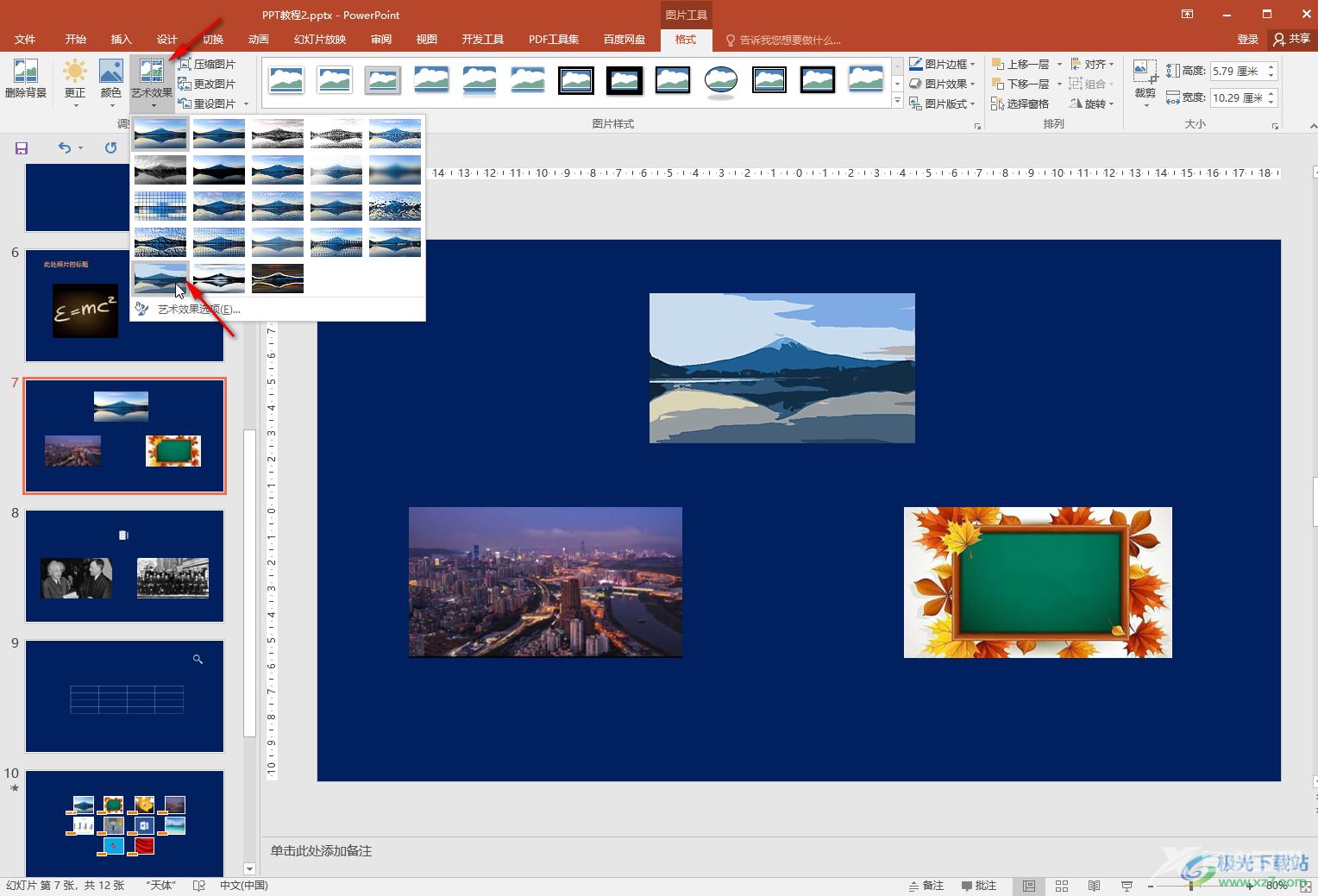The height and width of the screenshot is (896, 1318).
Task: Select the first no-effect thumbnail in the effects gallery
Action: (160, 134)
